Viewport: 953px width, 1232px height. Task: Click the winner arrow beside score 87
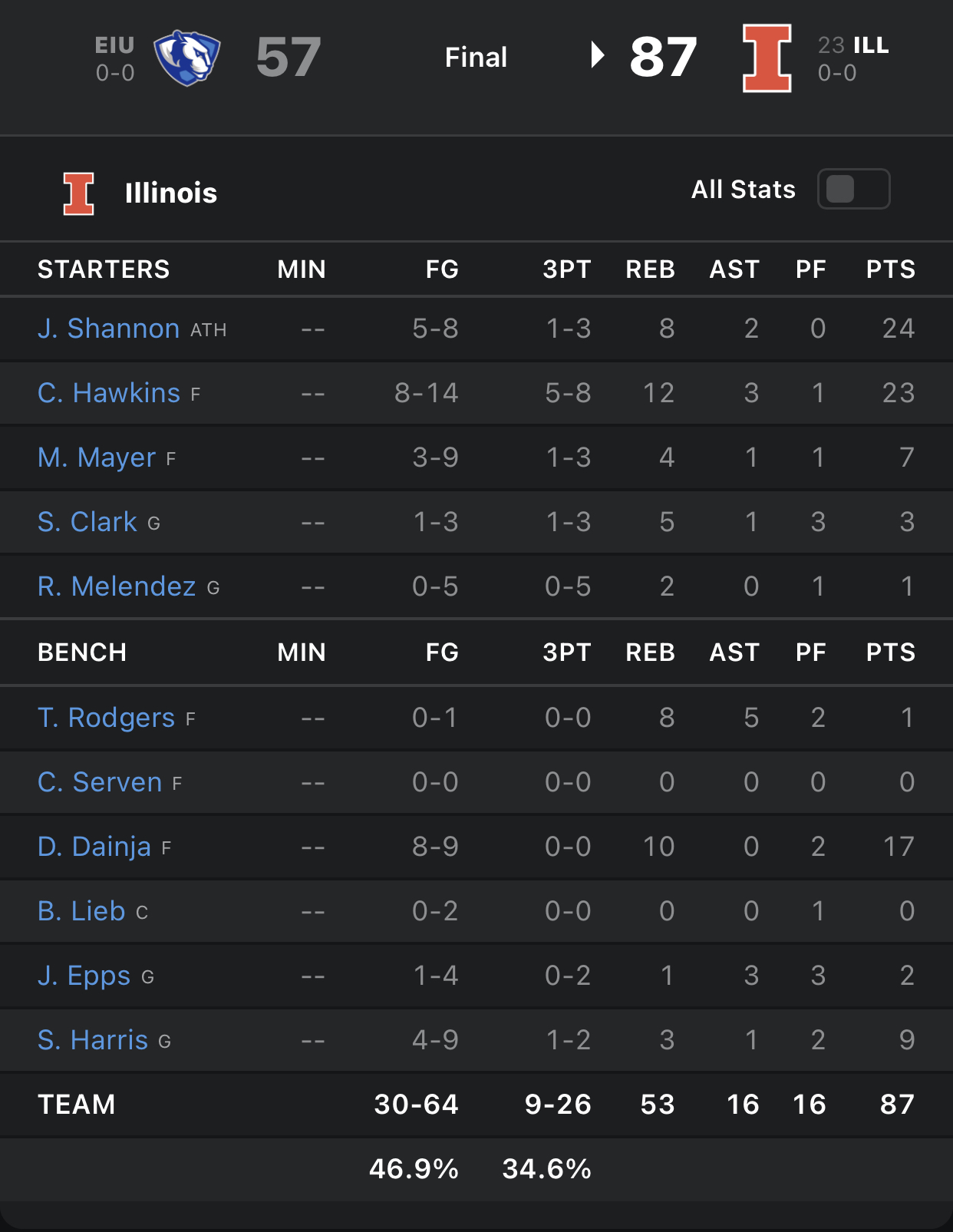coord(597,55)
